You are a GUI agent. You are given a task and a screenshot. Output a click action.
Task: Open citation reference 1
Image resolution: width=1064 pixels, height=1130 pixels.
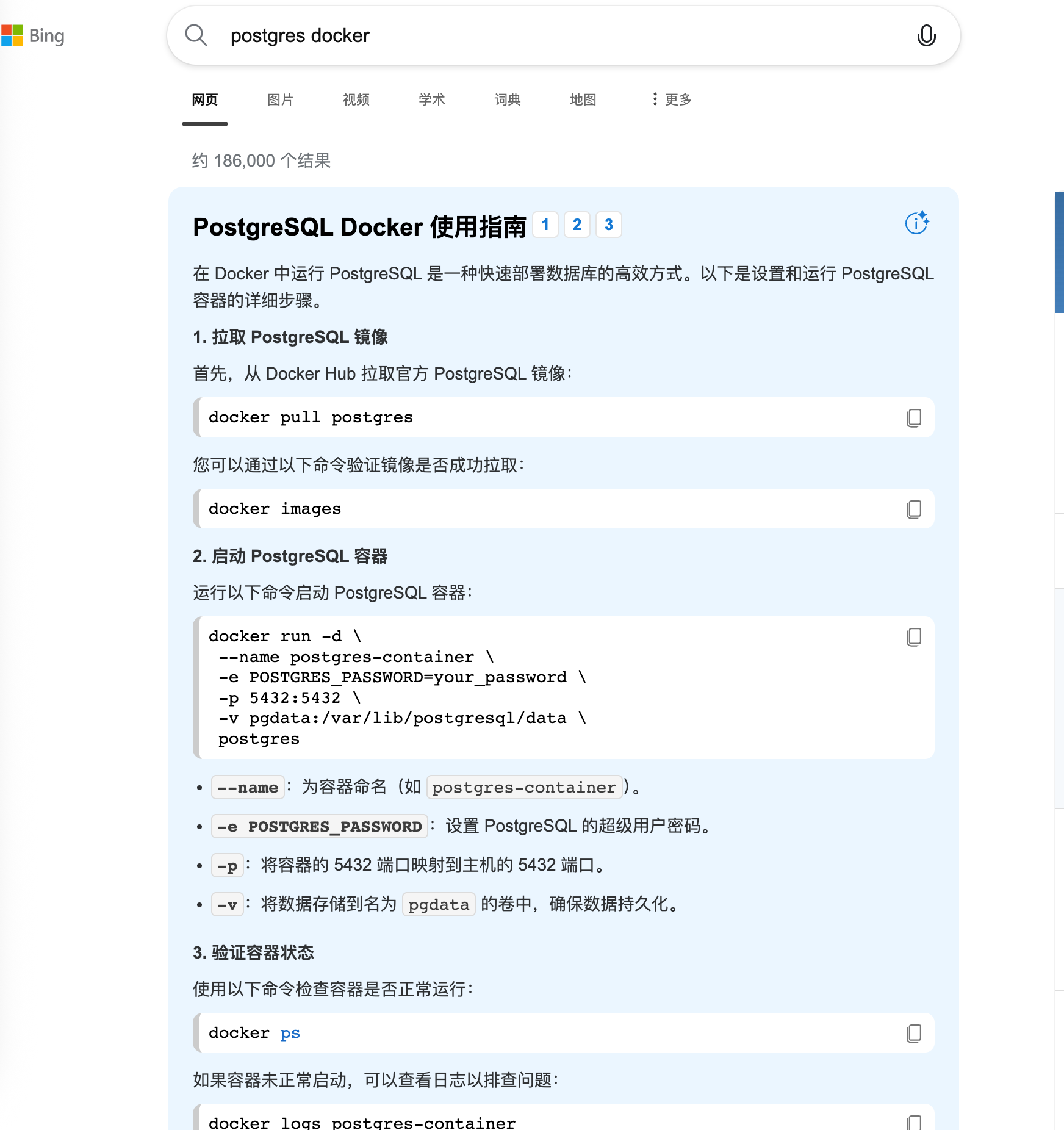545,225
